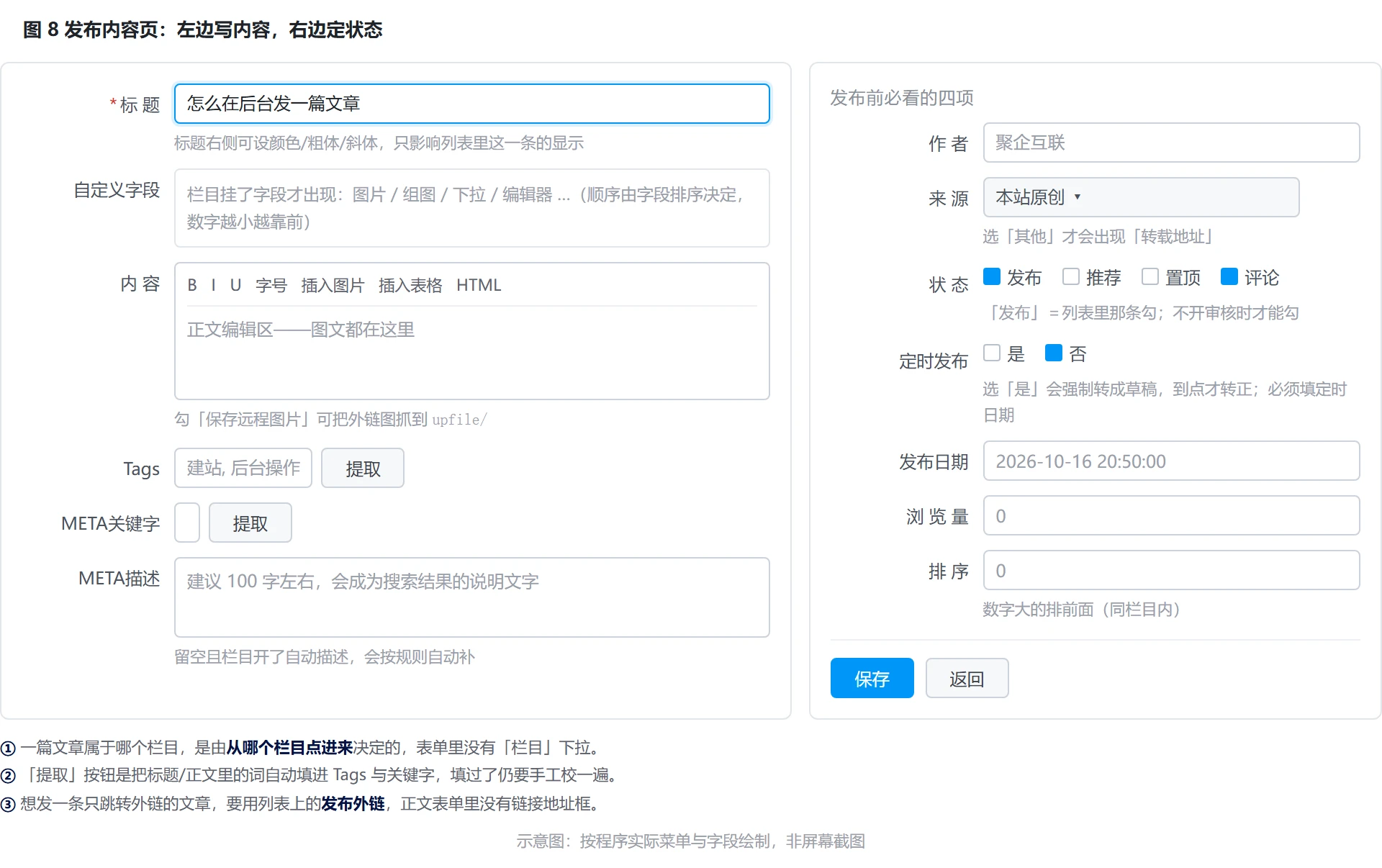1382x868 pixels.
Task: Toggle underline U in editor toolbar
Action: click(235, 285)
